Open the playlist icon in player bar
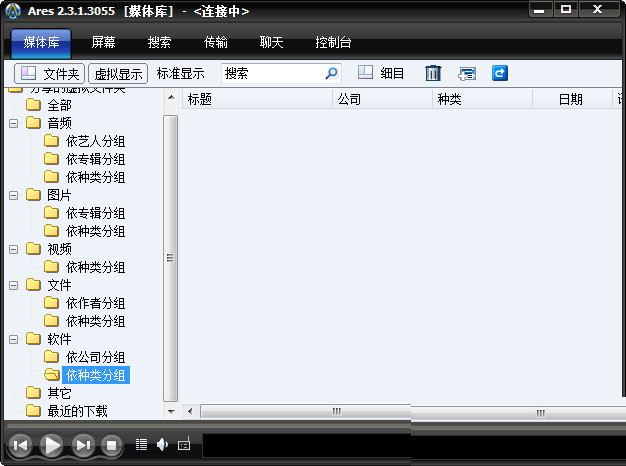Screen dimensions: 626x466 [141, 444]
